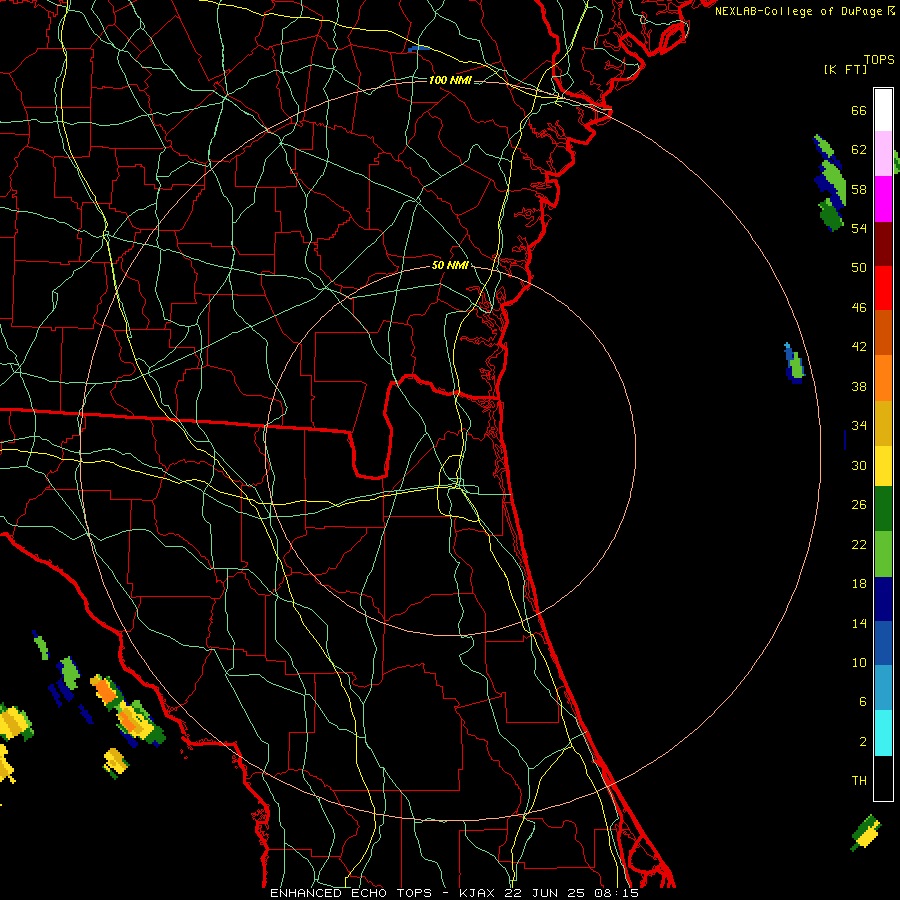This screenshot has width=900, height=900.
Task: Click the "[K FT]" legend unit label
Action: point(845,70)
